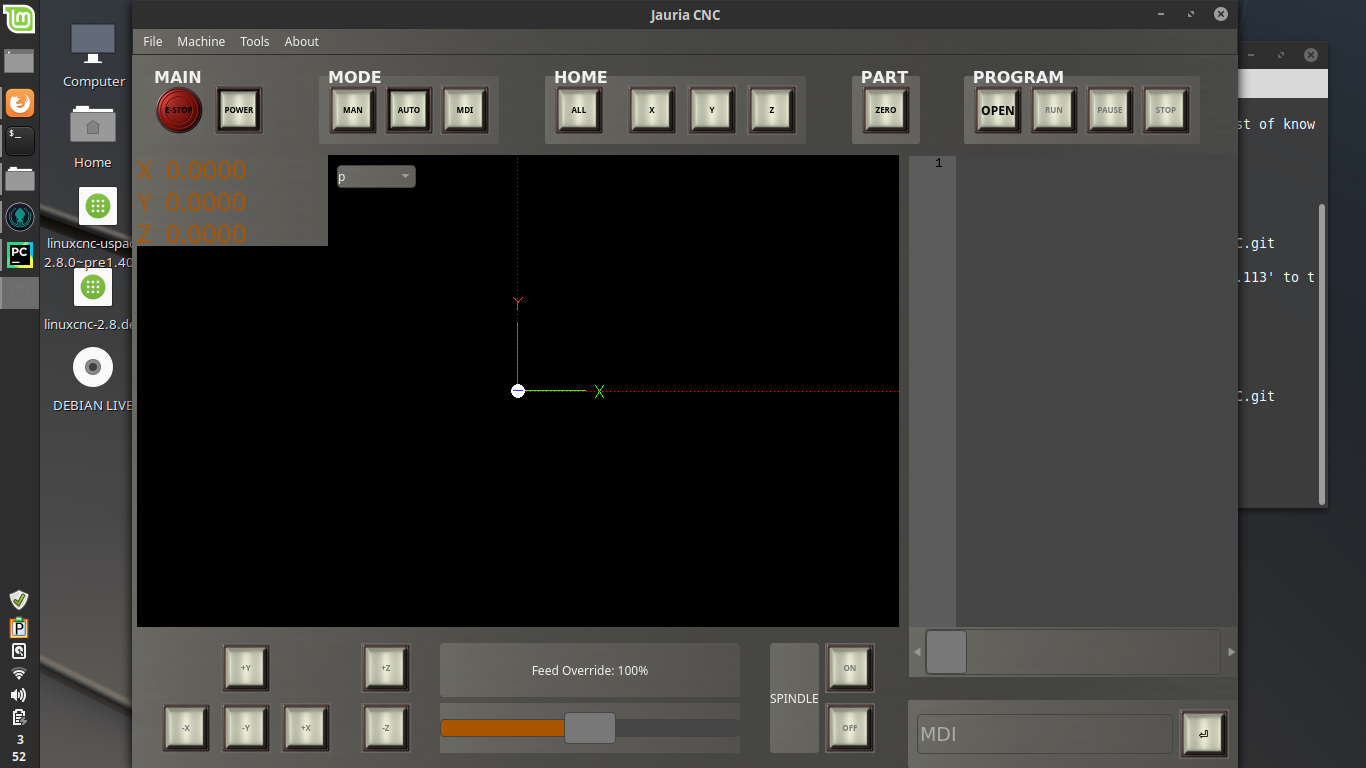Home the X axis

point(652,110)
